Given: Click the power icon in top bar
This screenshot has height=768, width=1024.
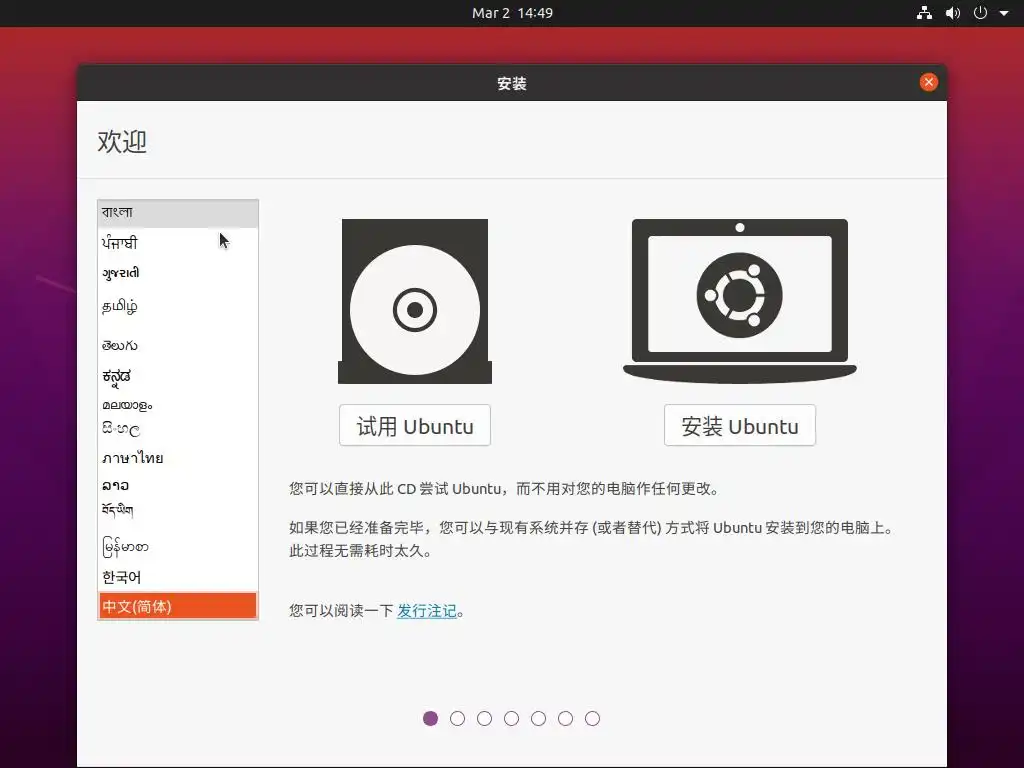Looking at the screenshot, I should (x=980, y=12).
